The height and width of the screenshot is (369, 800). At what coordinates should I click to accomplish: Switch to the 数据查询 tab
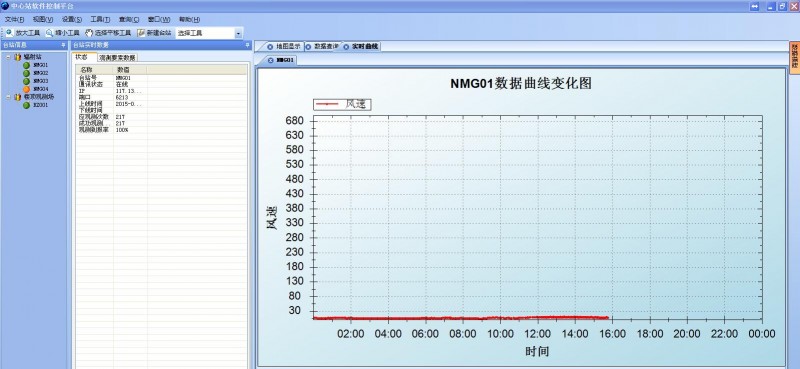322,46
